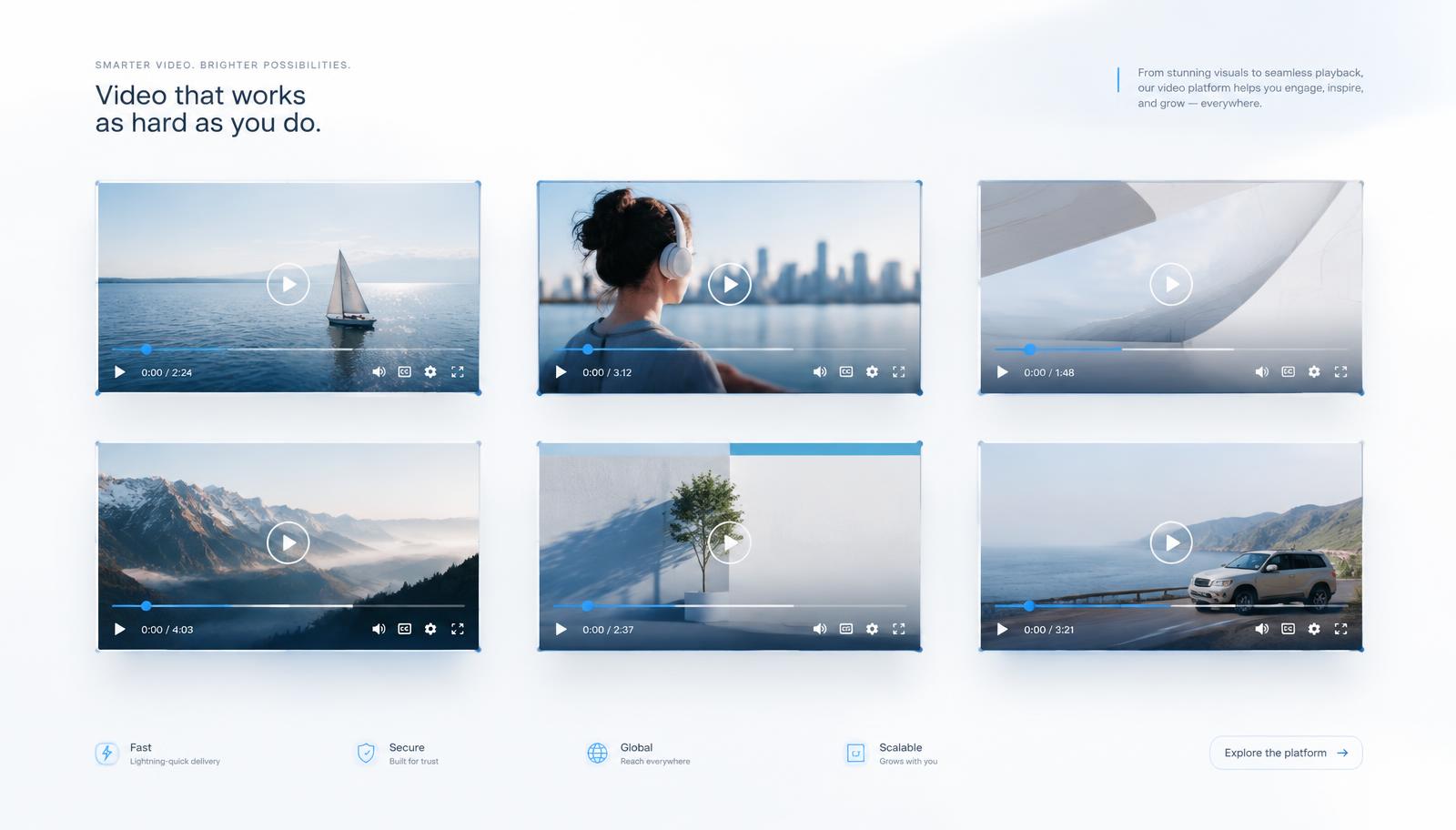Play the potted tree video center button

click(x=730, y=542)
